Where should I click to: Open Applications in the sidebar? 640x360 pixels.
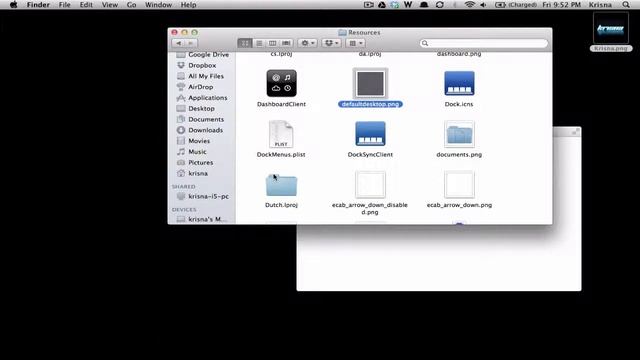pos(202,98)
